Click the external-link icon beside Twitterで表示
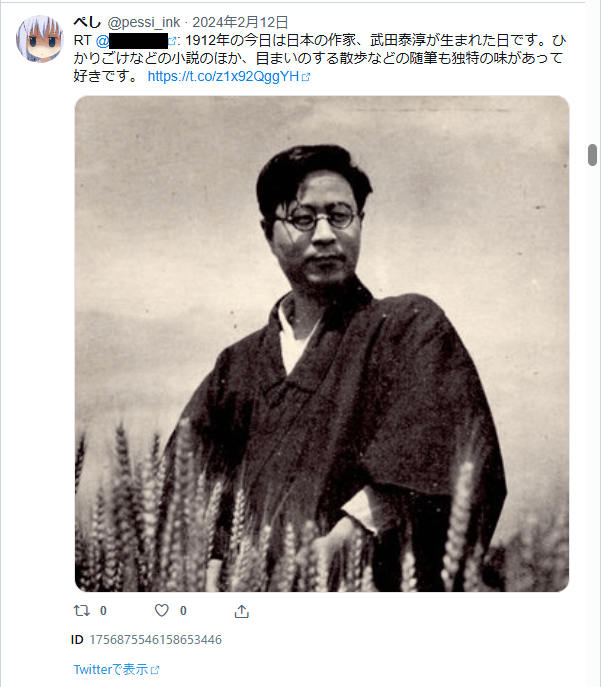 pyautogui.click(x=155, y=670)
